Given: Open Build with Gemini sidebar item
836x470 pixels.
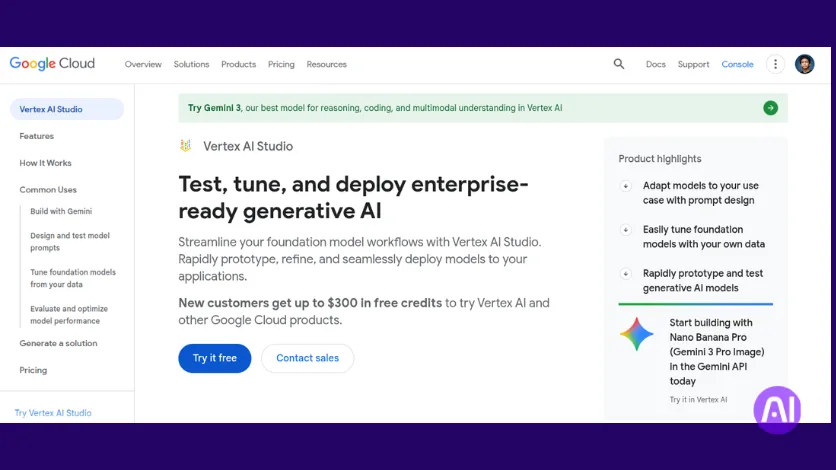Looking at the screenshot, I should [61, 211].
